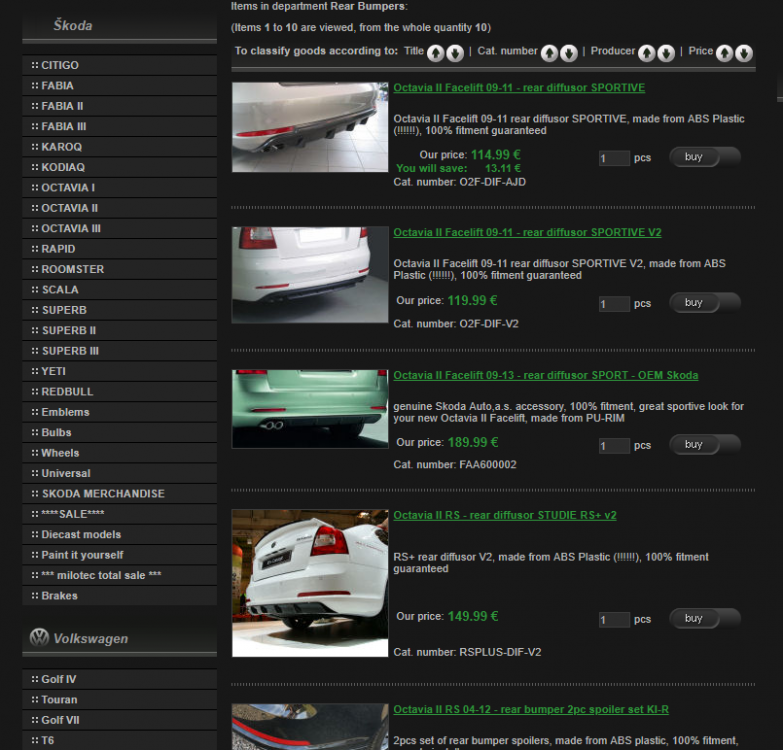Open silver Octavia SPORTIVE diffusor thumbnail
Image resolution: width=783 pixels, height=750 pixels.
310,127
